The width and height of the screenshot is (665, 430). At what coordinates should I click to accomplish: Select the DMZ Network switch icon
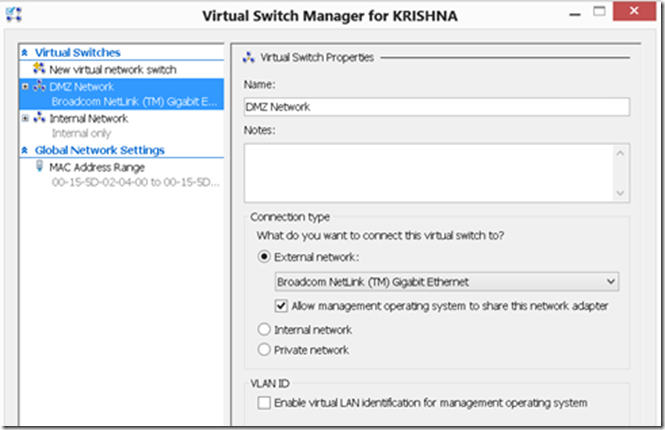point(39,86)
